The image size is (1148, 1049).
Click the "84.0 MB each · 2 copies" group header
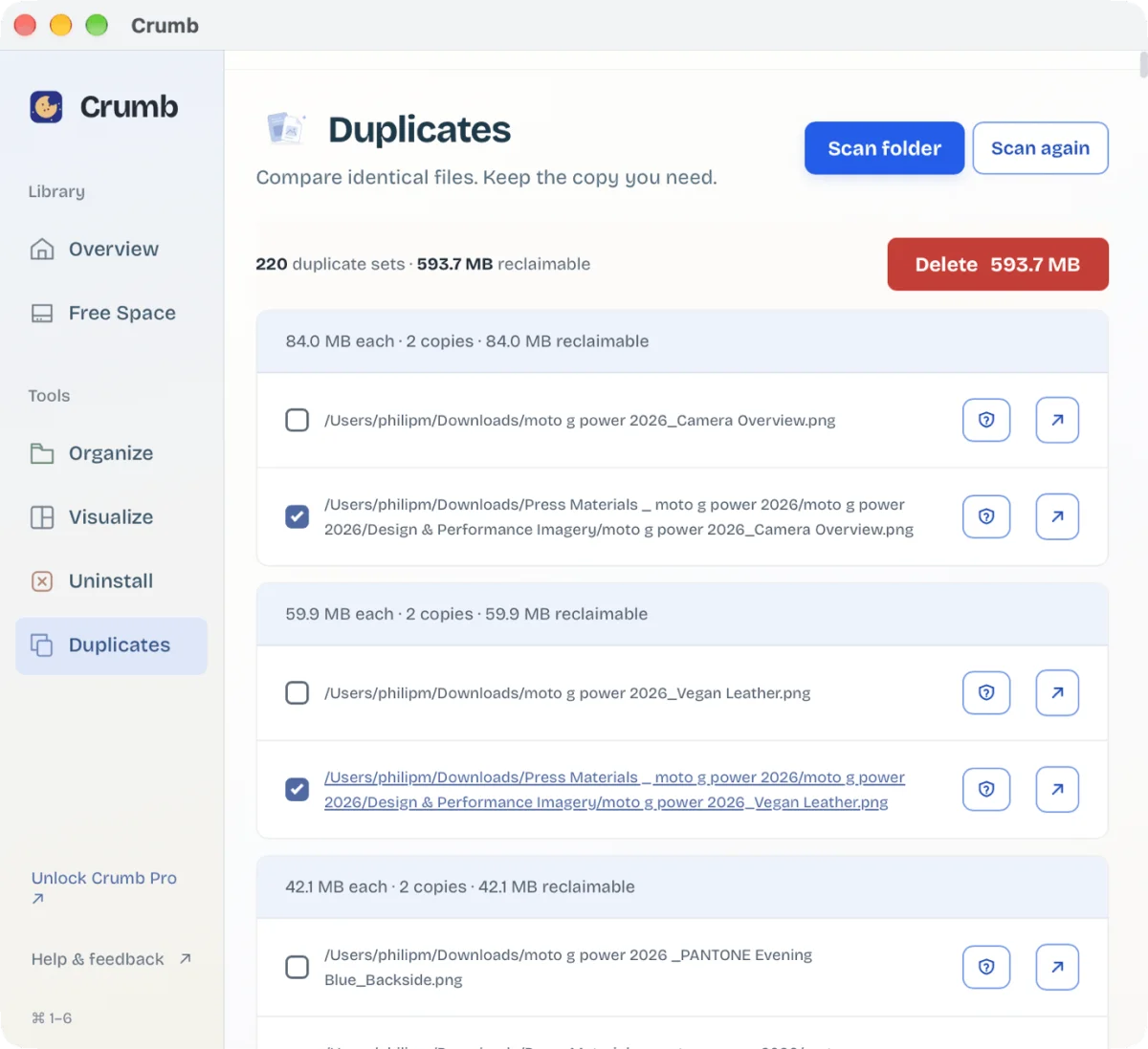(x=682, y=341)
